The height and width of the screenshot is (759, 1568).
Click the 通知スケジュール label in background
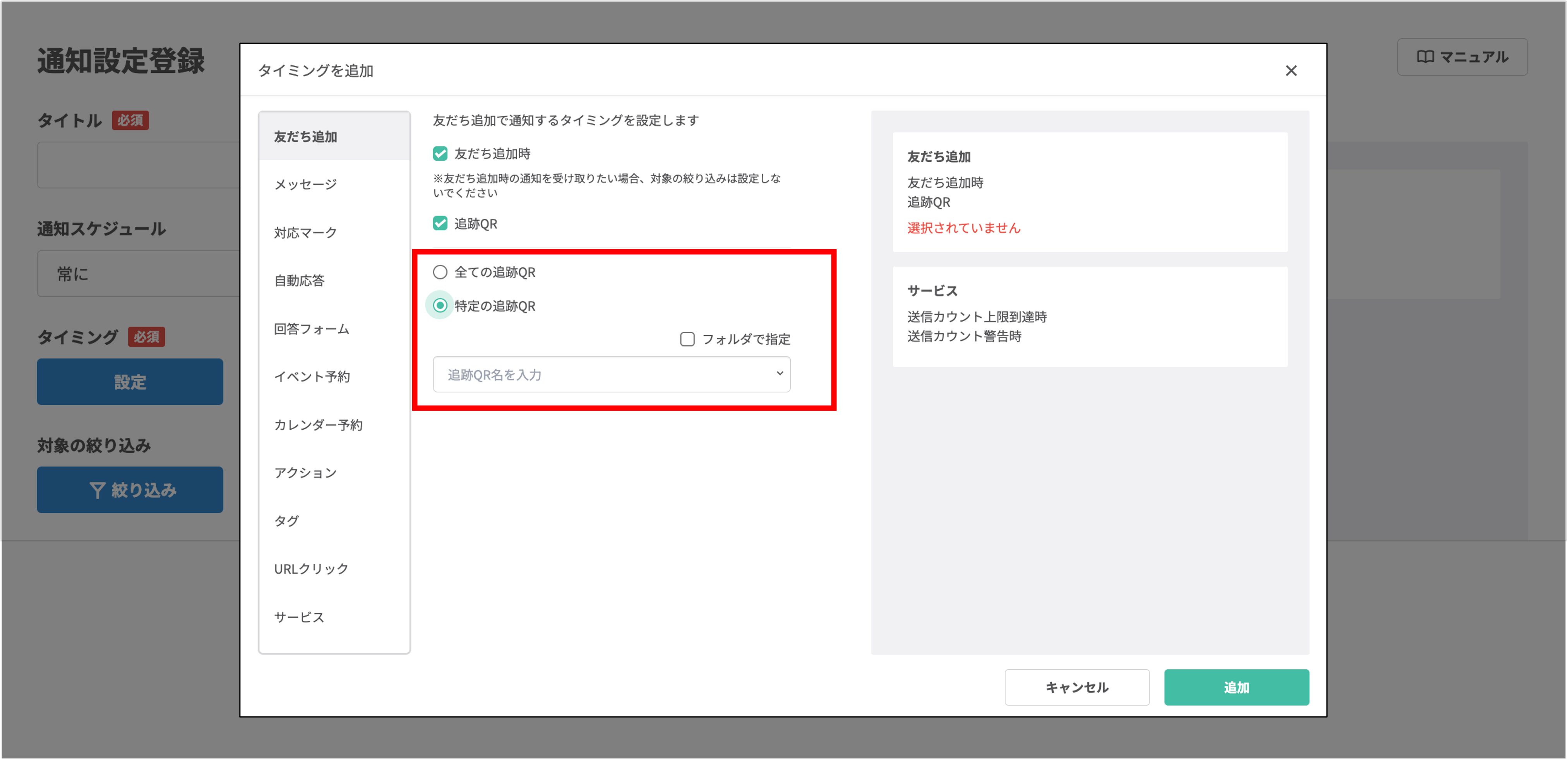[101, 229]
